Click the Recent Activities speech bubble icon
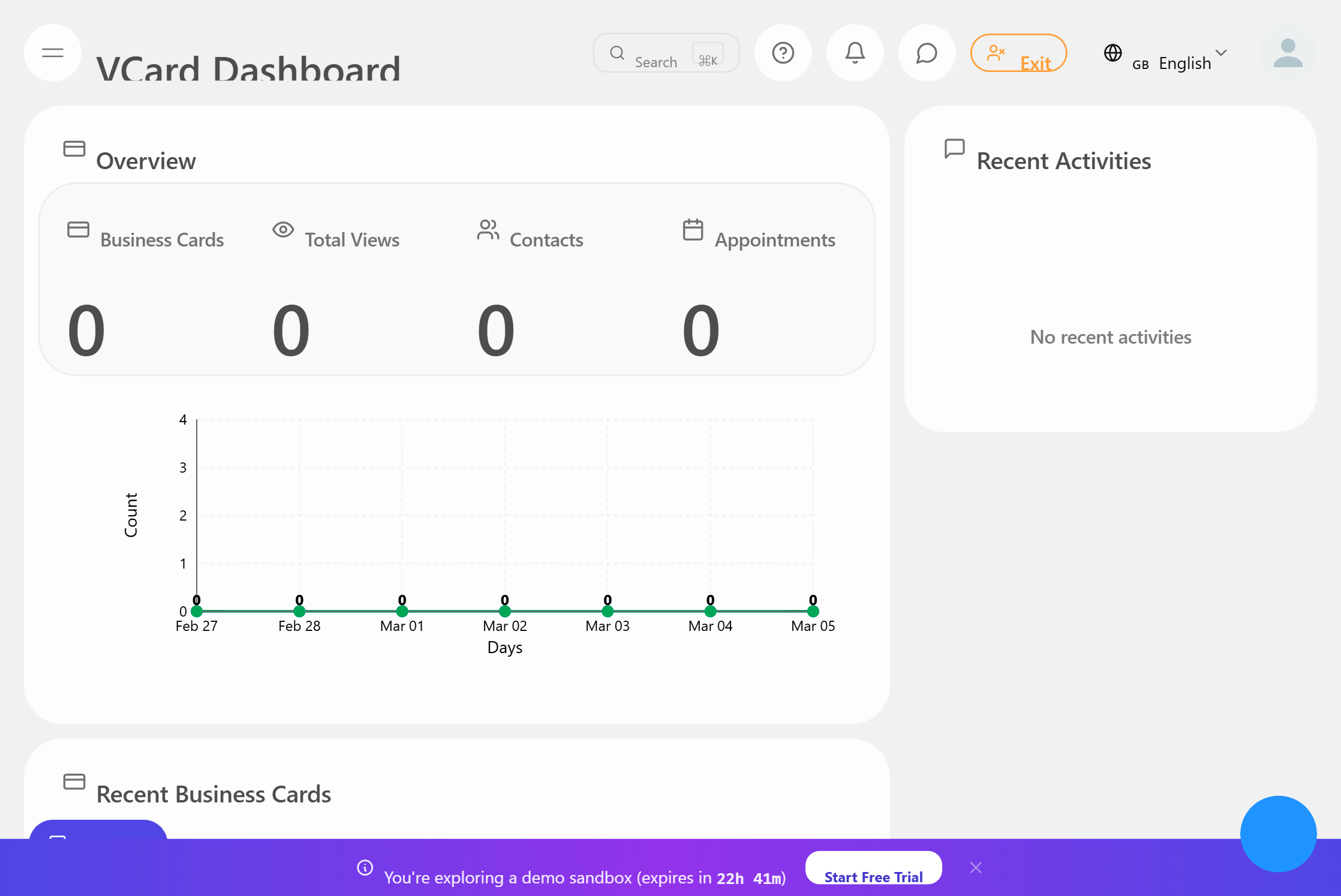This screenshot has height=896, width=1341. 954,148
